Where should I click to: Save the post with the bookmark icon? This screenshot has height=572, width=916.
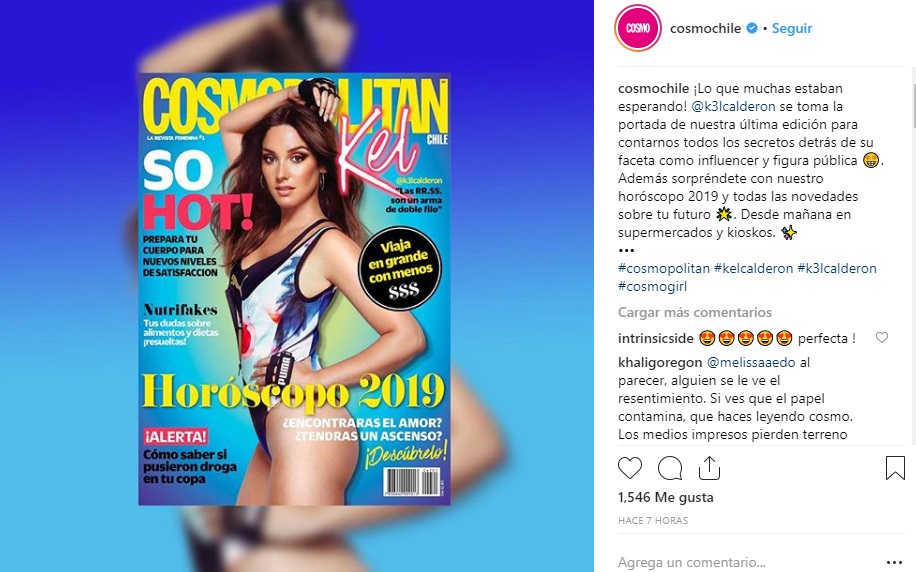895,468
